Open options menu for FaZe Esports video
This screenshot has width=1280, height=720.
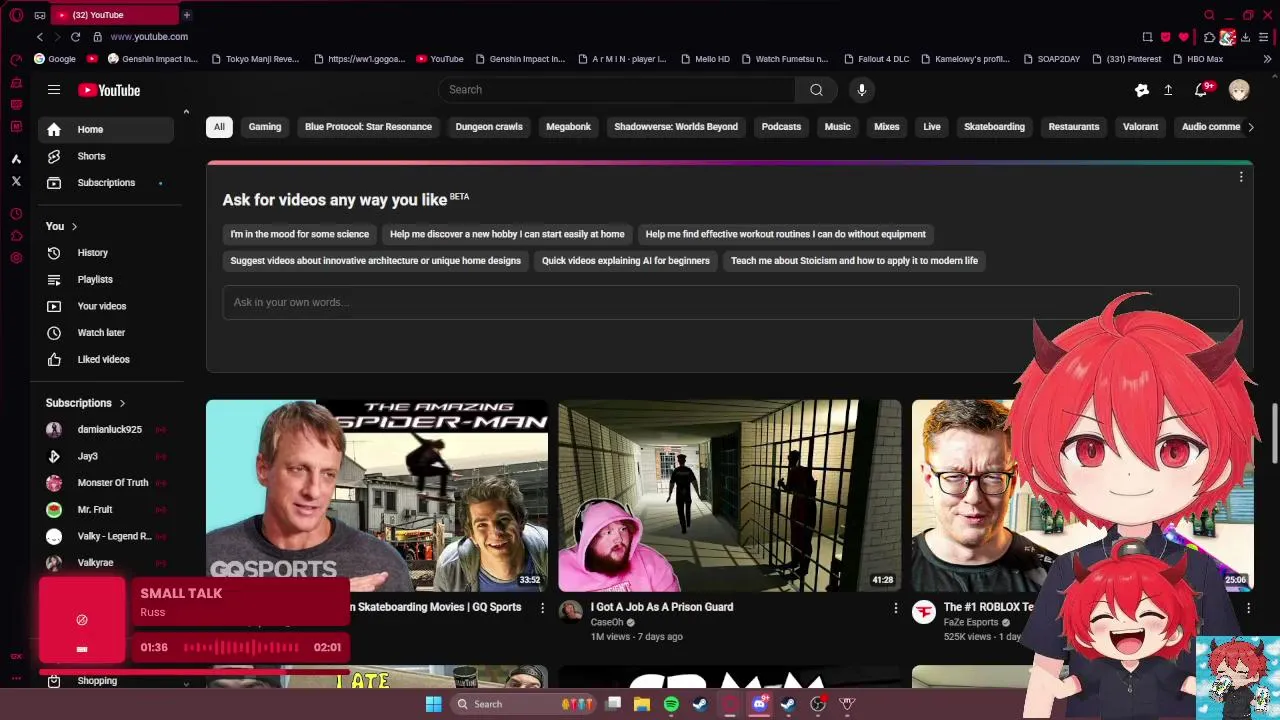pos(1248,608)
